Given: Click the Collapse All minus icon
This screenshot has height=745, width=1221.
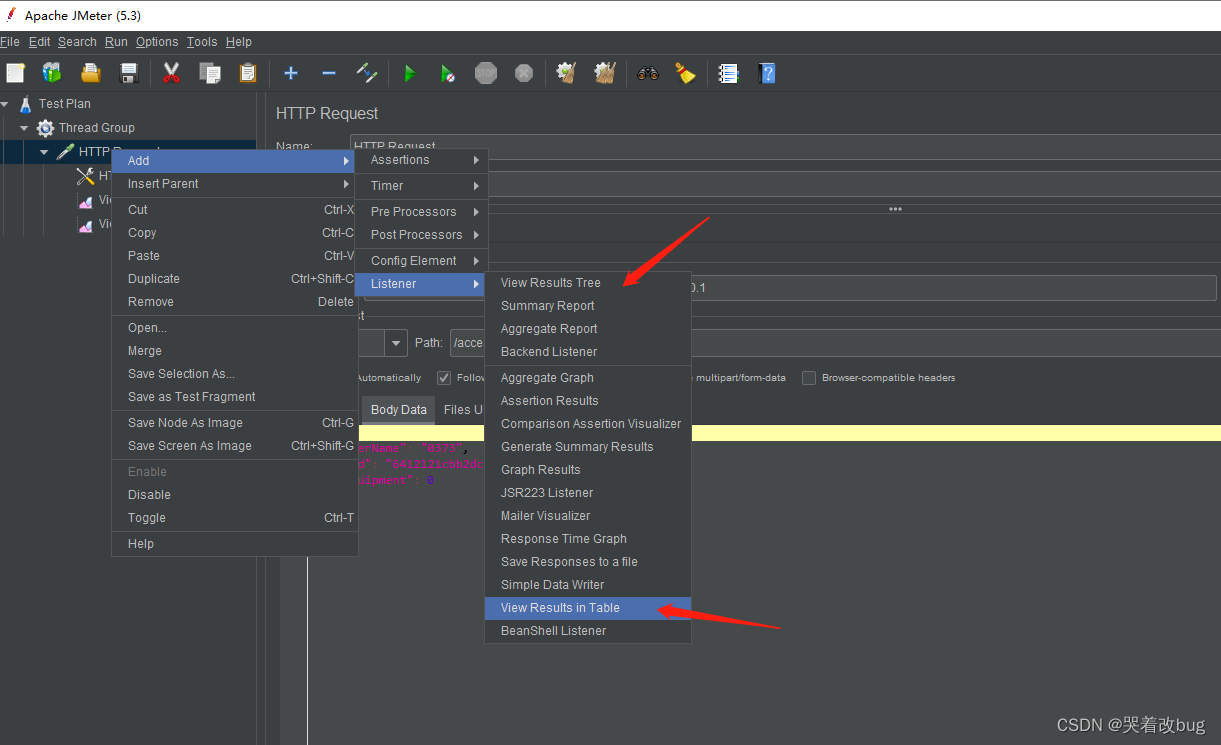Looking at the screenshot, I should [x=329, y=73].
